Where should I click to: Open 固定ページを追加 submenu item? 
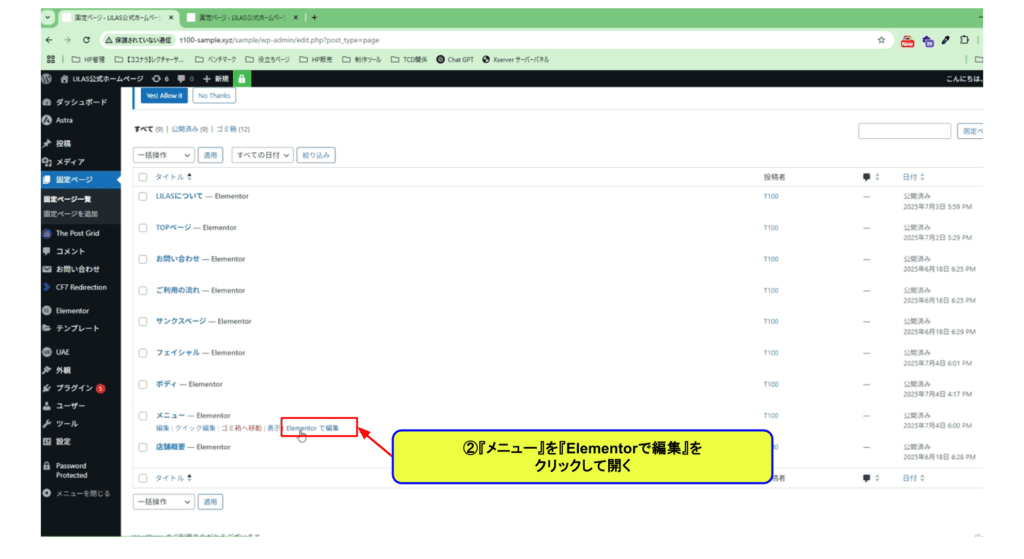coord(71,214)
